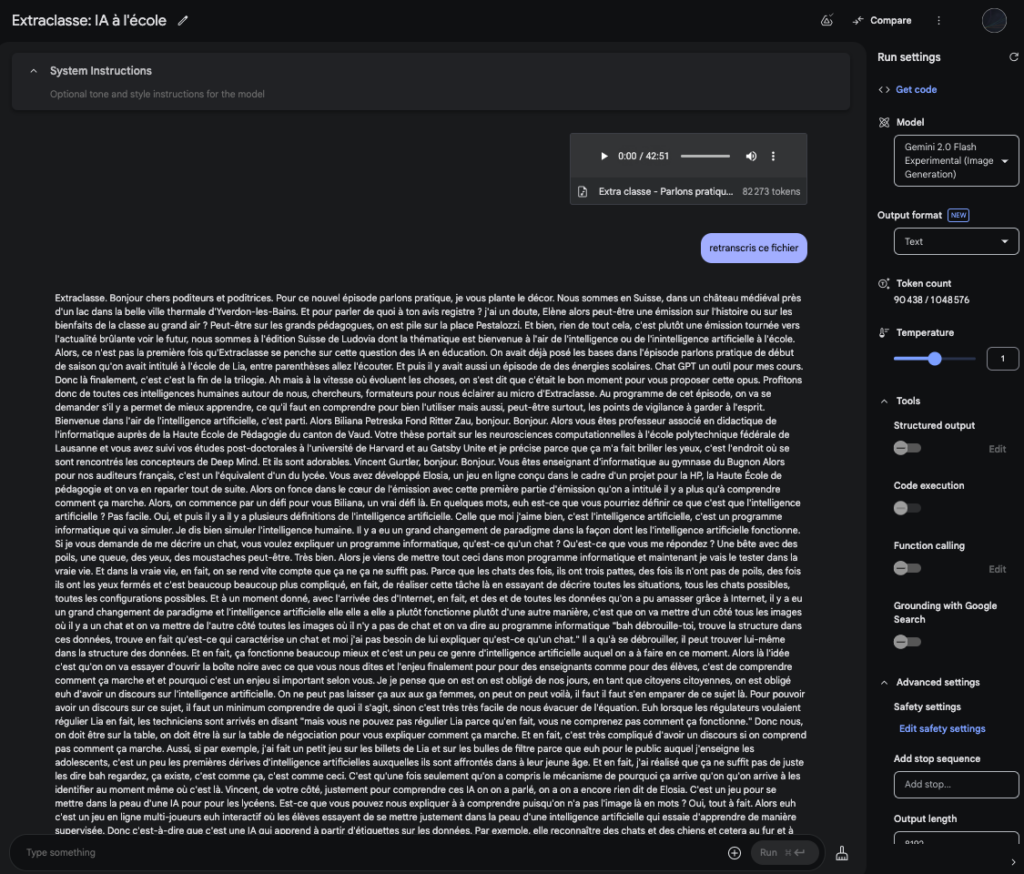Image resolution: width=1024 pixels, height=874 pixels.
Task: Play the attached audio file
Action: [603, 156]
